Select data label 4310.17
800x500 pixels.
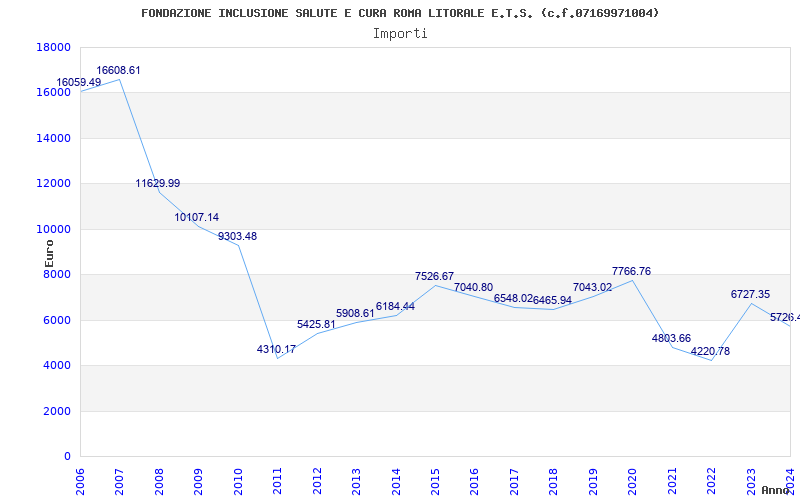point(276,349)
